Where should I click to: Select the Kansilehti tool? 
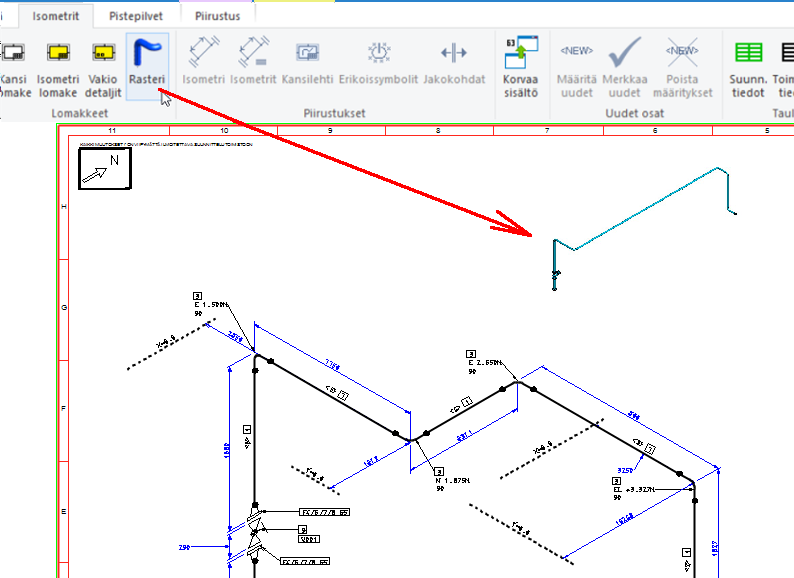click(x=306, y=53)
